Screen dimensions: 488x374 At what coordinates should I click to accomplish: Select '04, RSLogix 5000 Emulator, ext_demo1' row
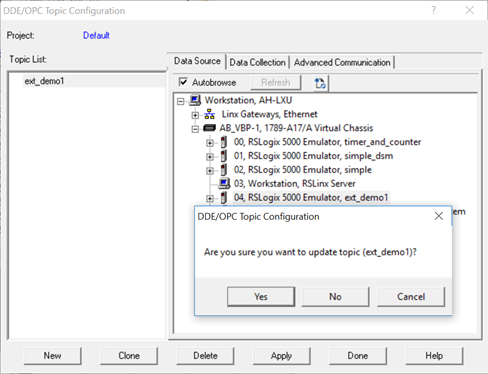point(311,198)
